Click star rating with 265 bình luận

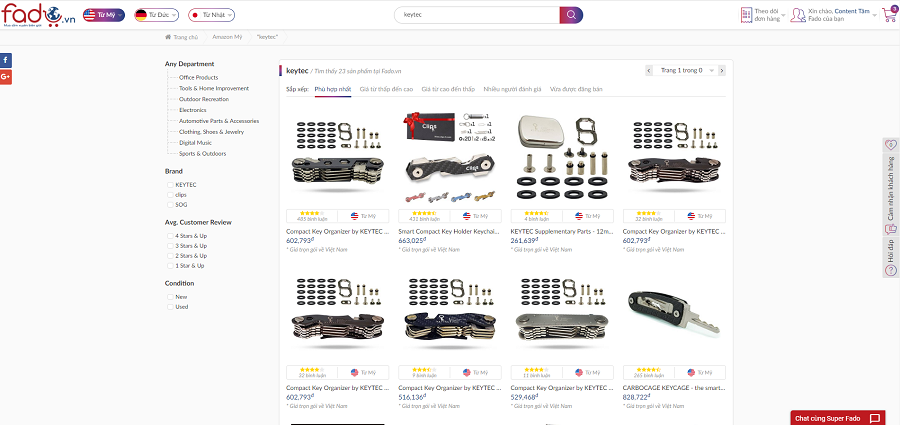(x=649, y=369)
